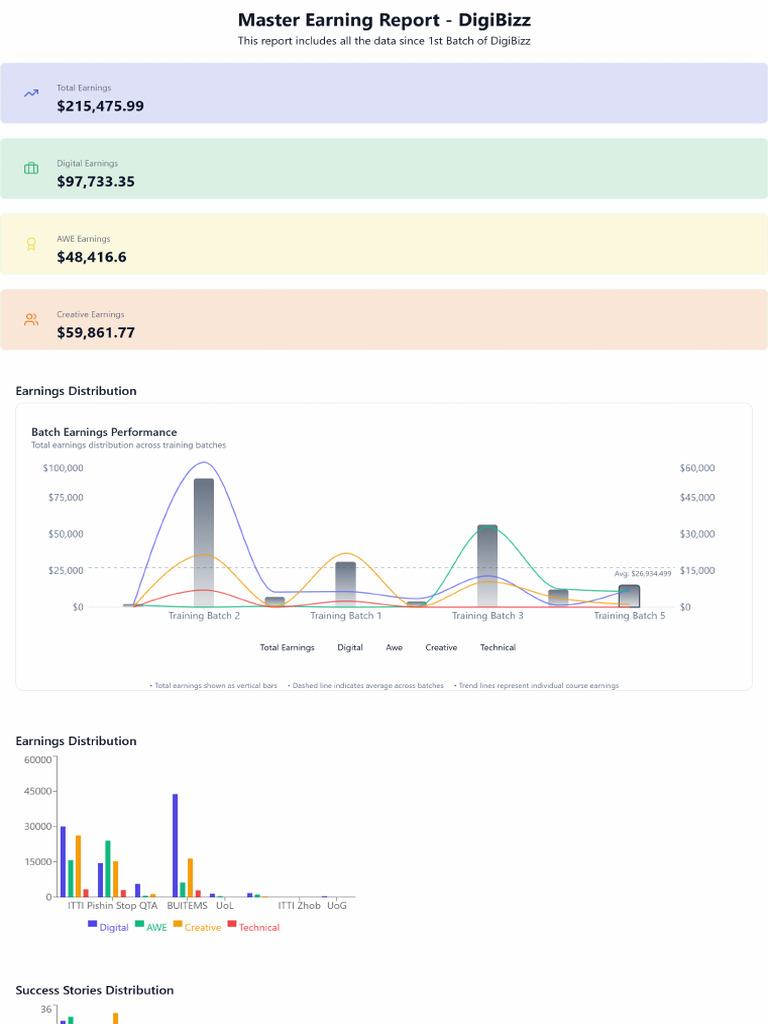
Task: Click the people icon in Creative Earnings card
Action: [x=31, y=319]
